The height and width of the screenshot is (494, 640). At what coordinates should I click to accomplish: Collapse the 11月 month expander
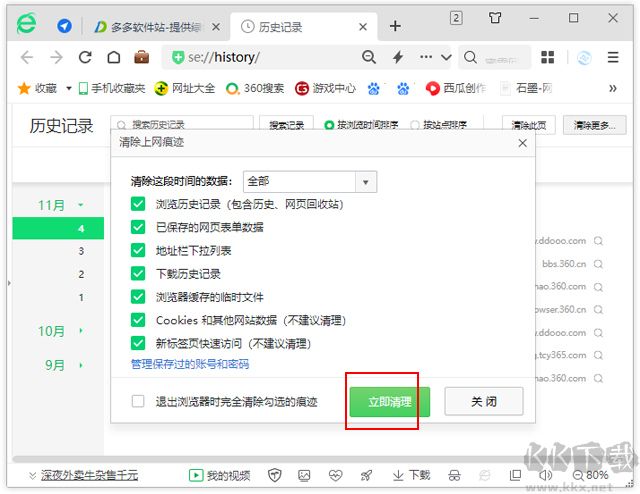pyautogui.click(x=81, y=205)
